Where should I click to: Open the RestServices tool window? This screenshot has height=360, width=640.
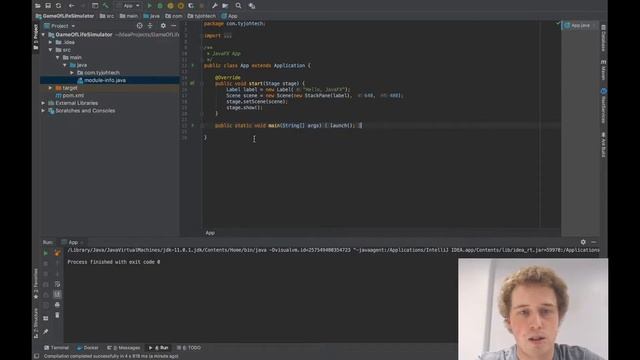[x=603, y=106]
